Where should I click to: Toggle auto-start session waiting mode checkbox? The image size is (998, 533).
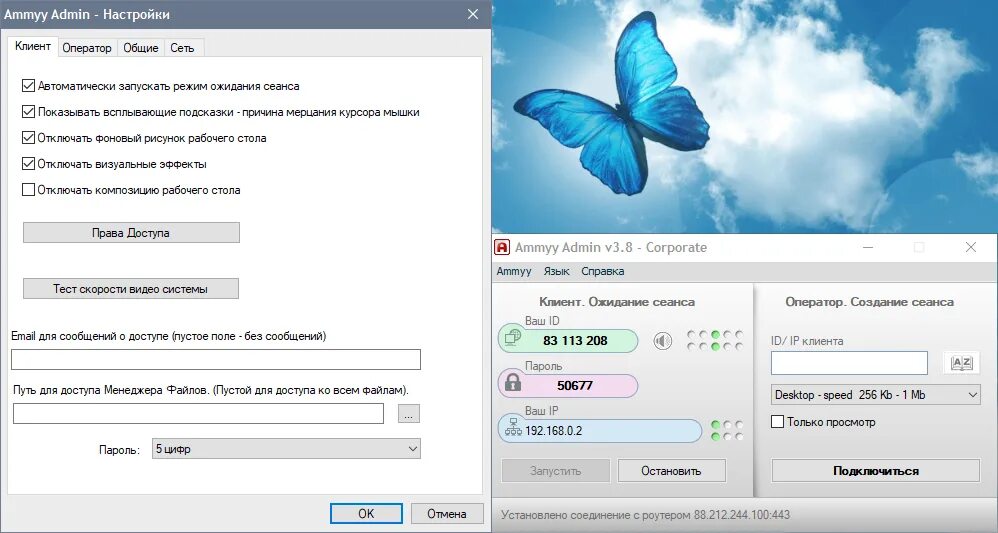pyautogui.click(x=28, y=86)
